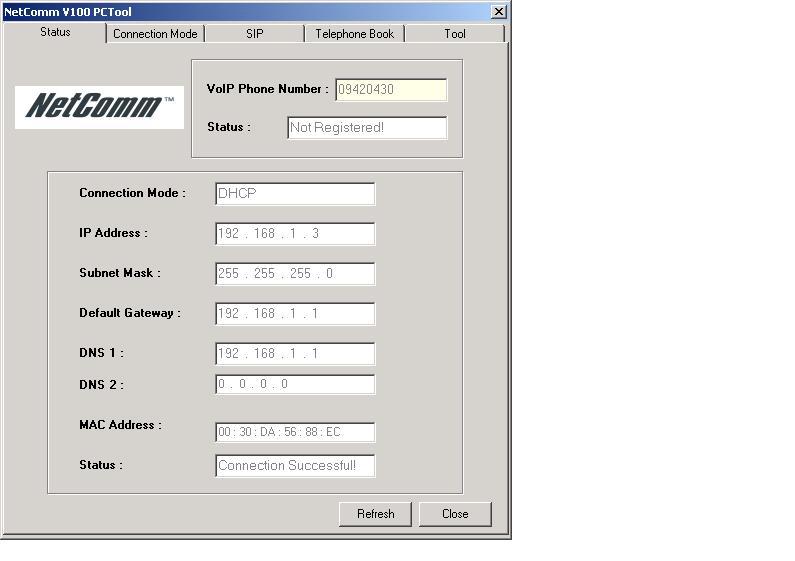795x561 pixels.
Task: Click the Connection Successful! status field
Action: click(x=295, y=466)
